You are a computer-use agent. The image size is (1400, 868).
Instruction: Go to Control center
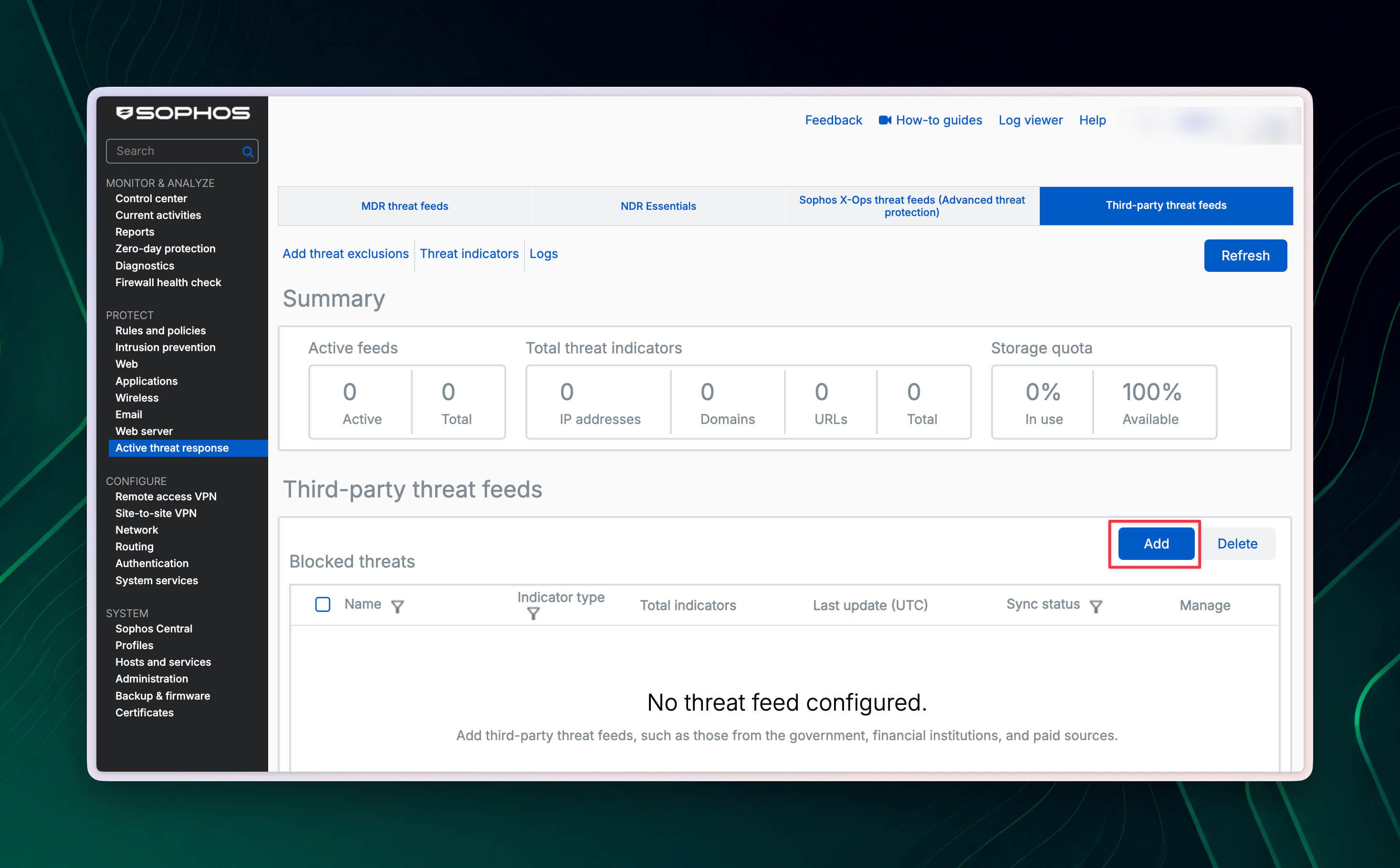[151, 198]
